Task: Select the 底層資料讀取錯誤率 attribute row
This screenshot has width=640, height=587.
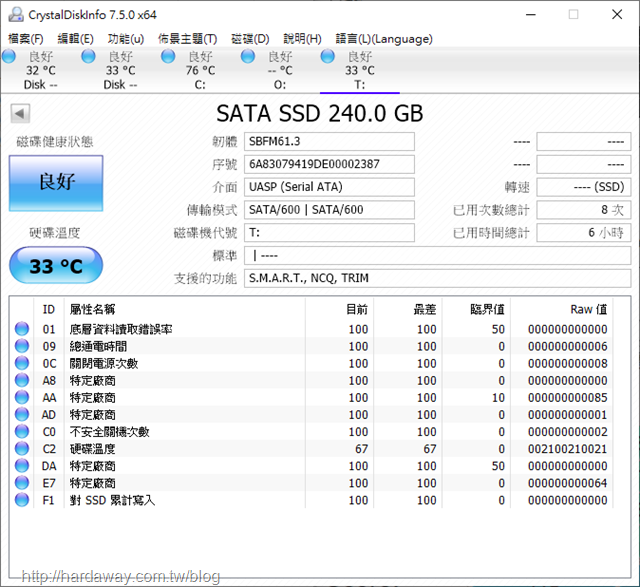Action: coord(311,329)
